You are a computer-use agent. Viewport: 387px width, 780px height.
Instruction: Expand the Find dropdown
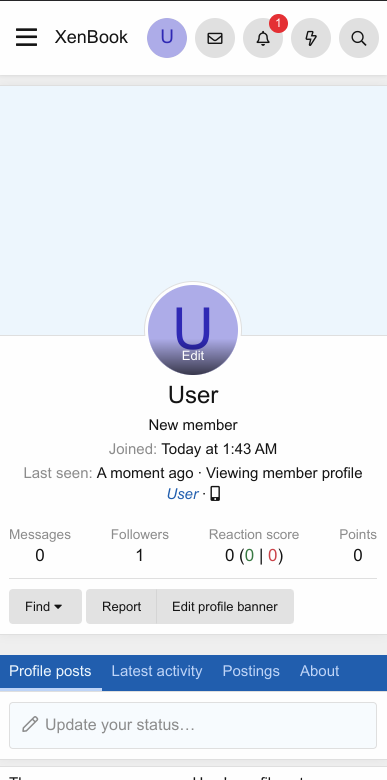tap(45, 606)
